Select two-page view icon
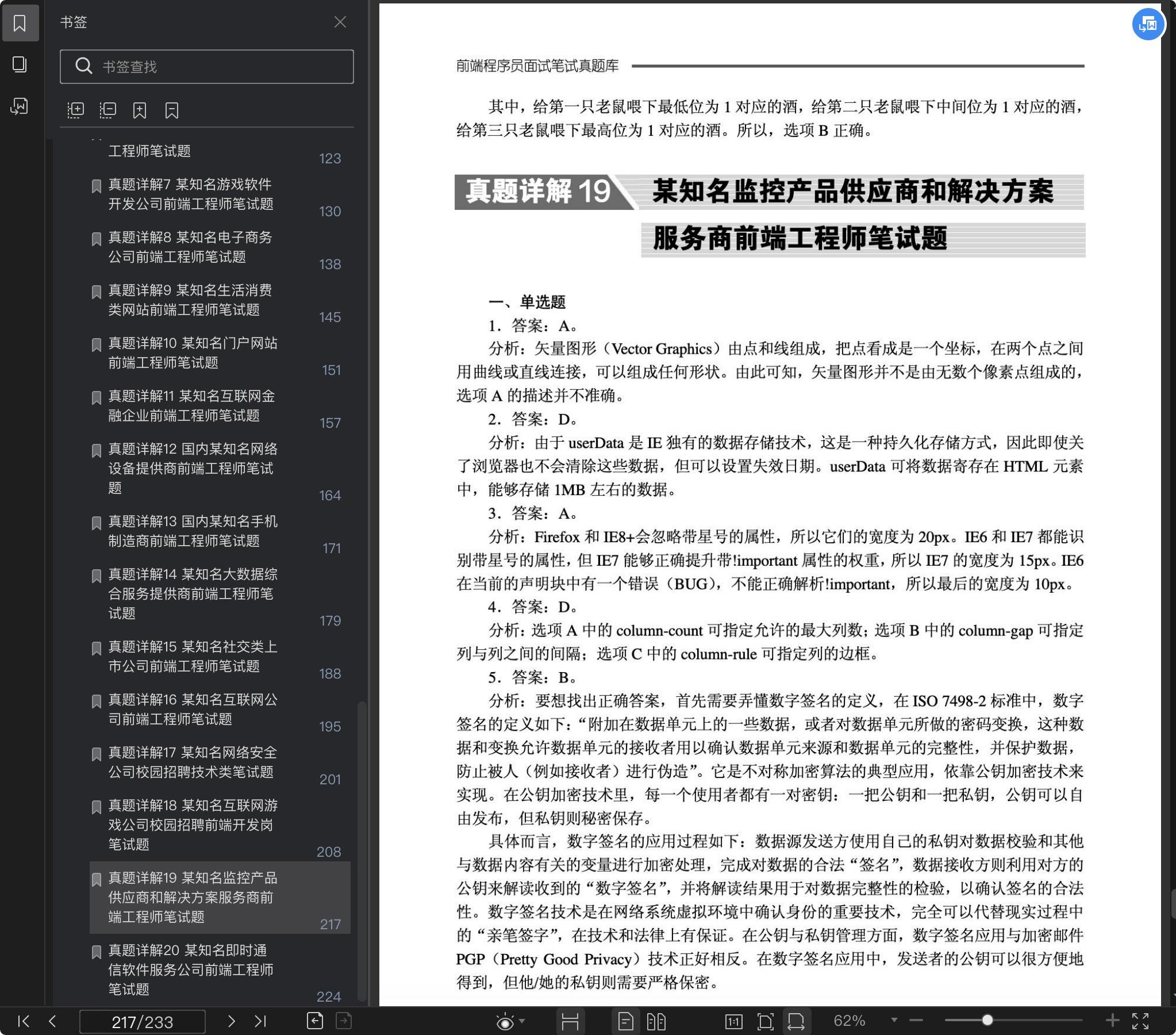Image resolution: width=1176 pixels, height=1035 pixels. [x=656, y=1021]
